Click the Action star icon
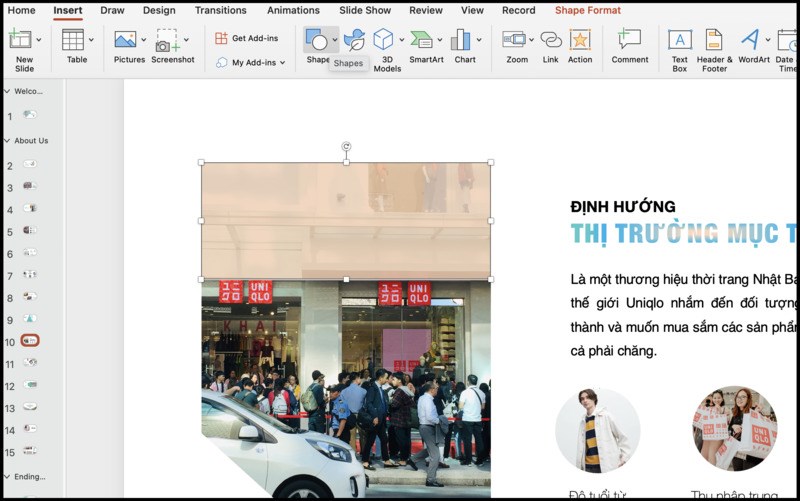The image size is (800, 501). [x=580, y=40]
